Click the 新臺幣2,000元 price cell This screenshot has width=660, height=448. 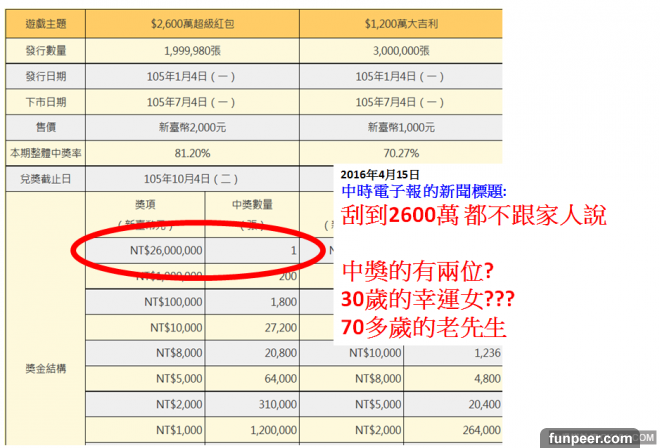tap(191, 127)
